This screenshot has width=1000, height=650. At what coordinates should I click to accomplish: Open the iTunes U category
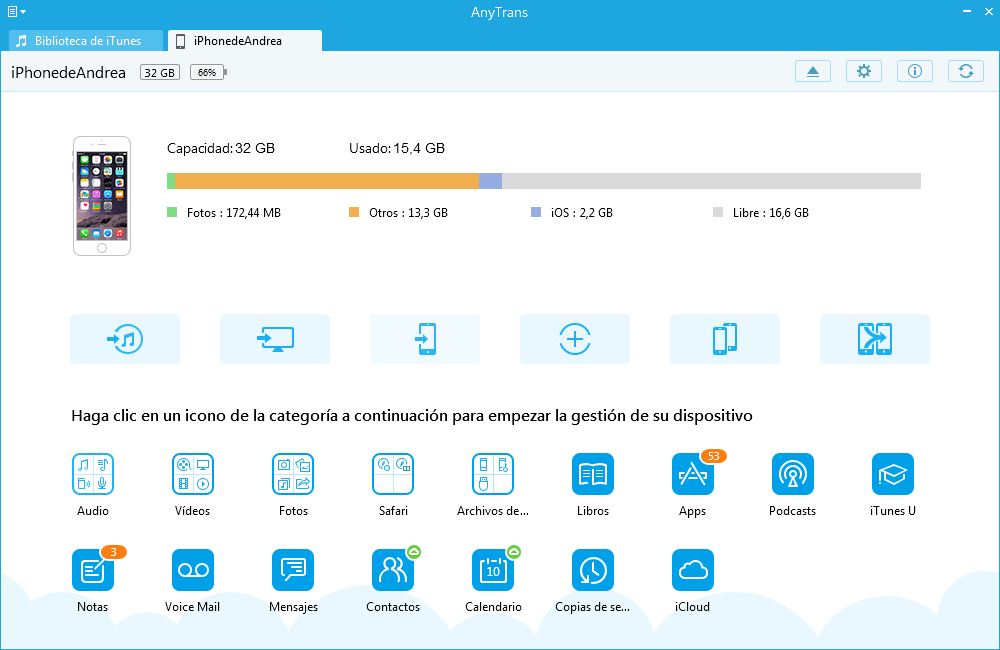pos(893,474)
